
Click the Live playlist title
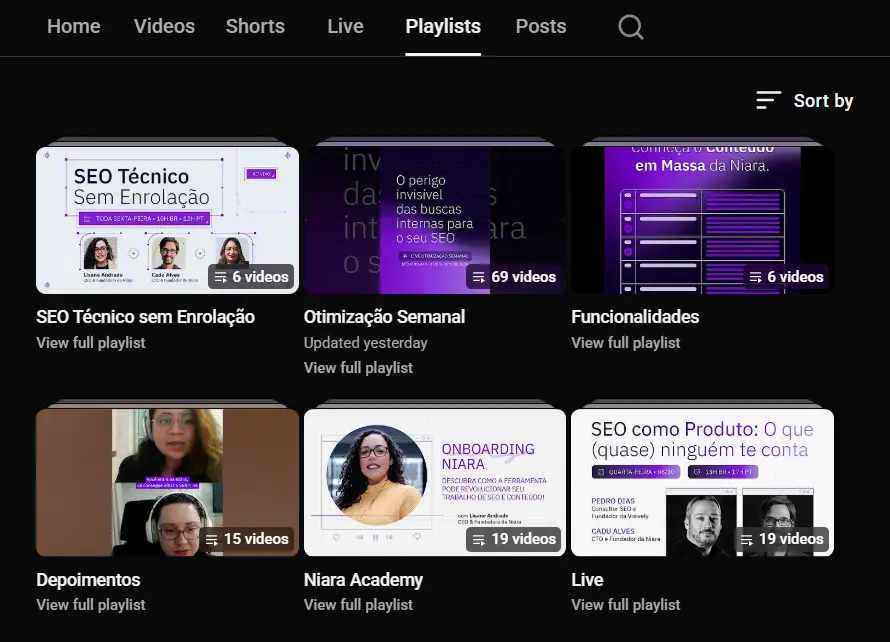pos(587,580)
